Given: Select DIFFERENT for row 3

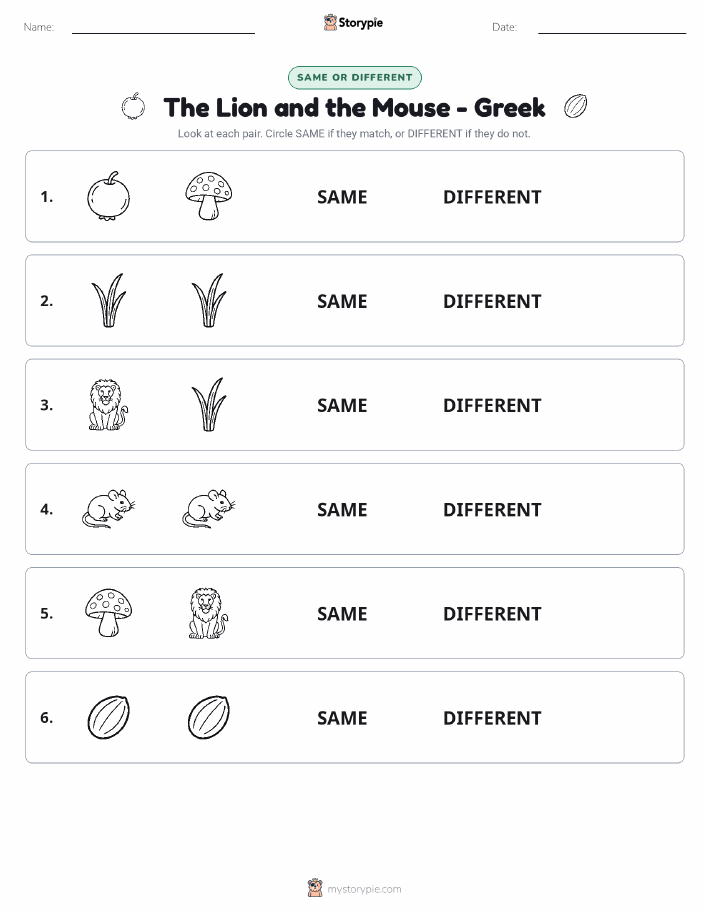Looking at the screenshot, I should pos(492,405).
